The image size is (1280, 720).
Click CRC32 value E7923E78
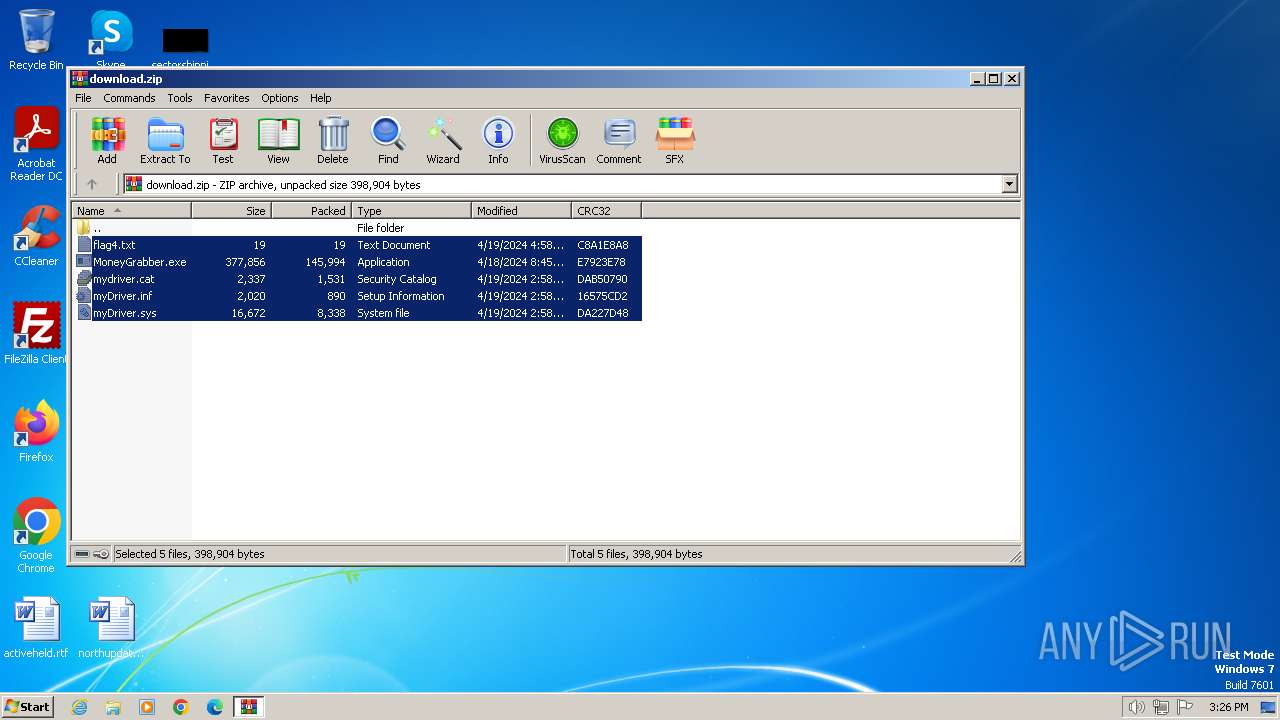point(601,262)
